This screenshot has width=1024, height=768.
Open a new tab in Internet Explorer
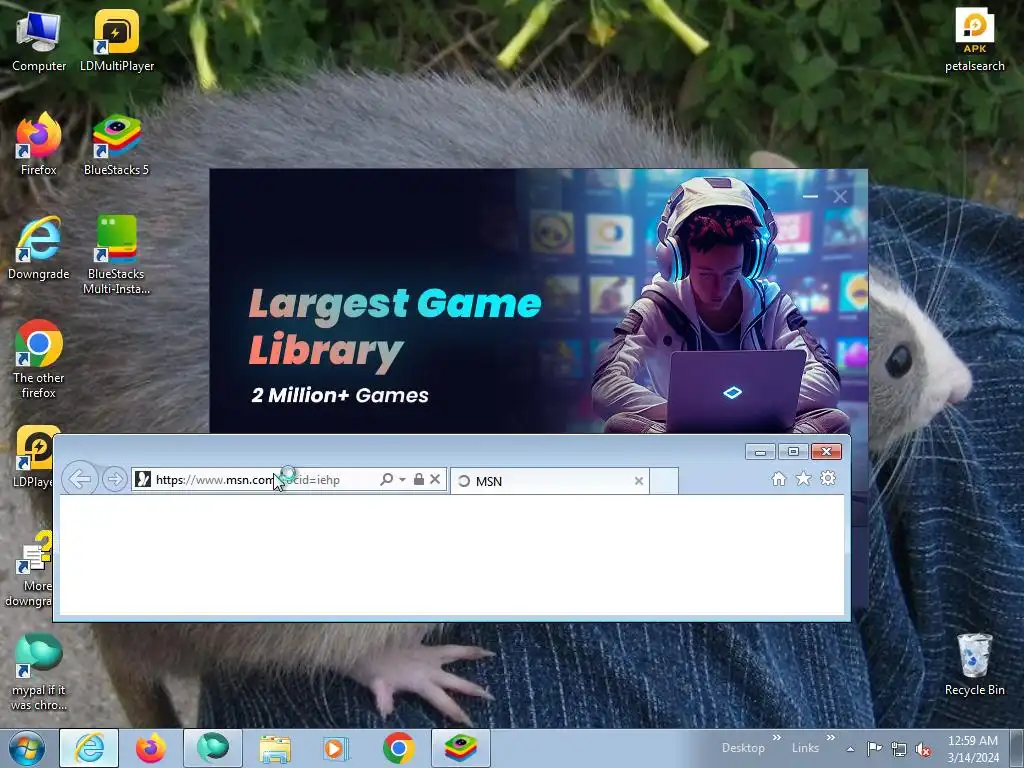[664, 481]
